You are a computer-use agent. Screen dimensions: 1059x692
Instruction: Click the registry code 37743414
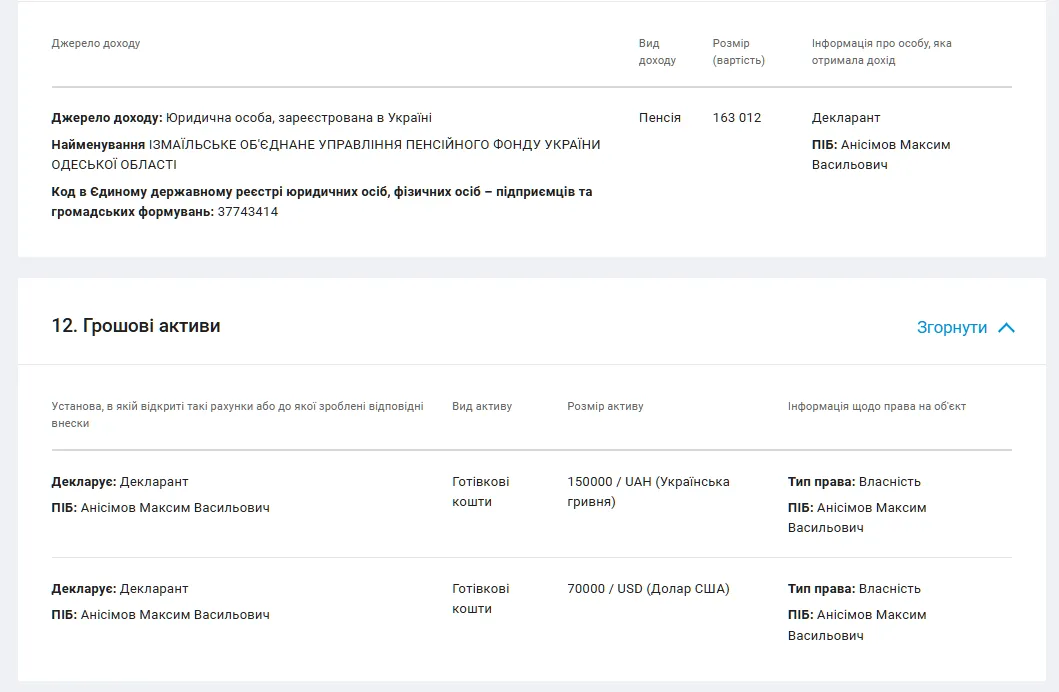point(248,212)
